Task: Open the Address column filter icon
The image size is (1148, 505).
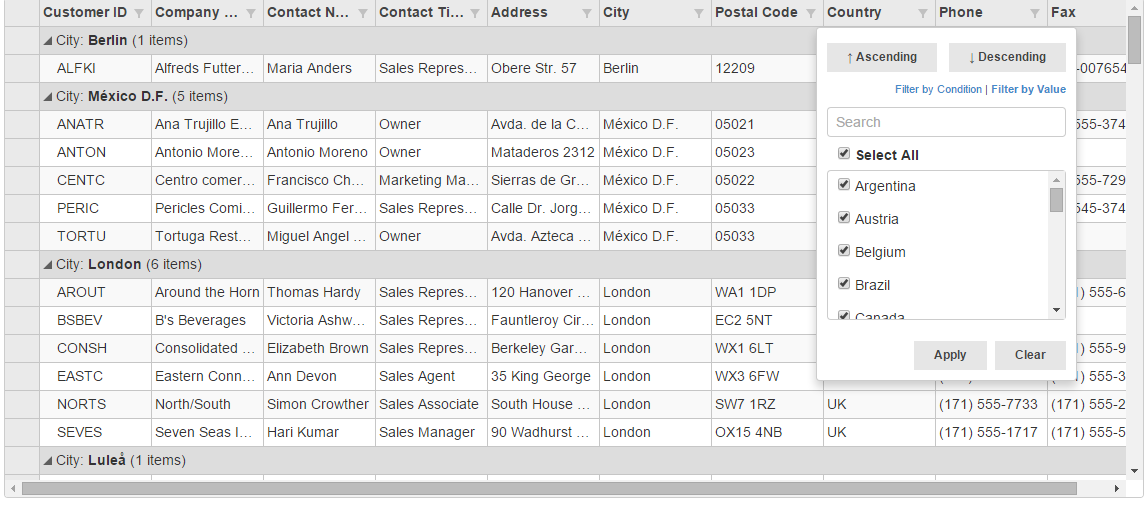Action: click(x=586, y=13)
